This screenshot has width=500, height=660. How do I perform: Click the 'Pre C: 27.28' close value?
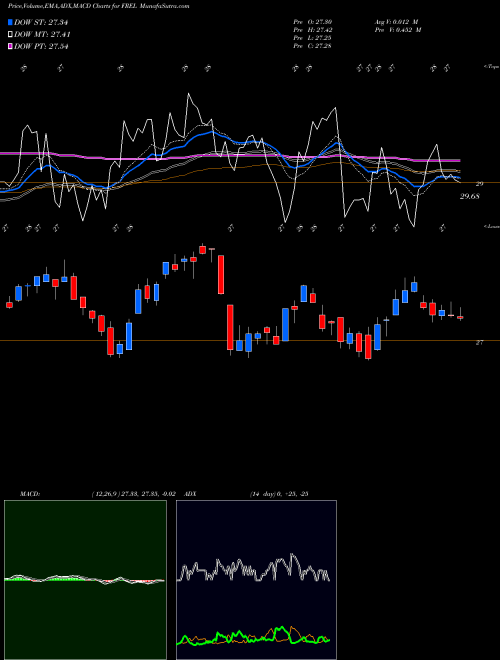(312, 46)
